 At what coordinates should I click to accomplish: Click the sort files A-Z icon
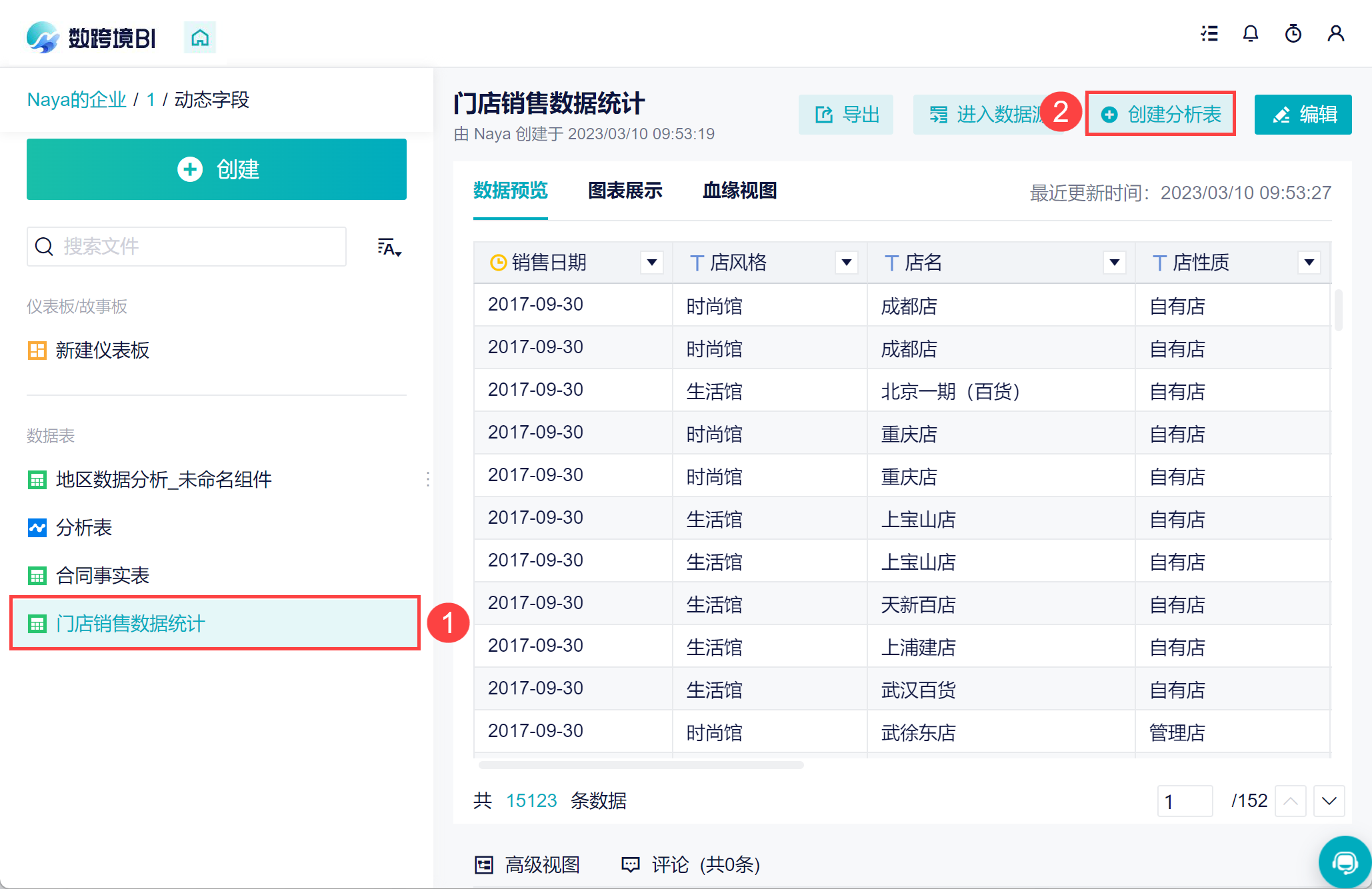389,247
